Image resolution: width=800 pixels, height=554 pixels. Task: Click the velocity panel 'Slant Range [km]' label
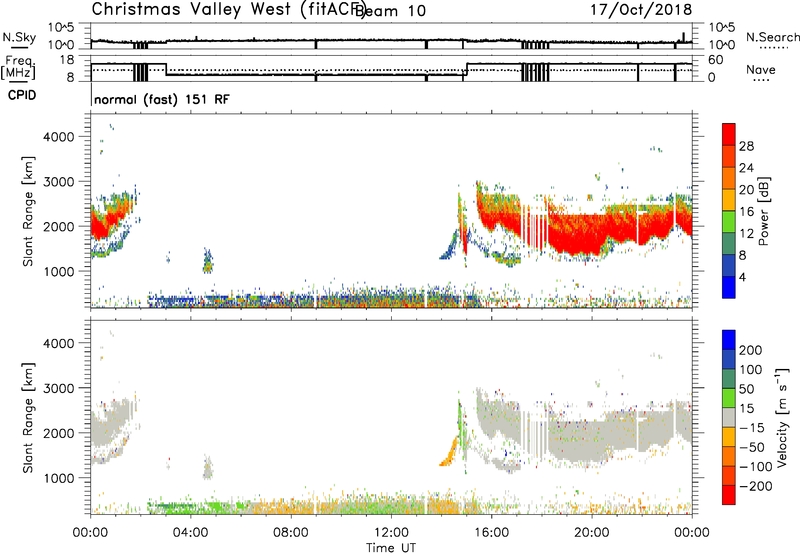pos(28,418)
